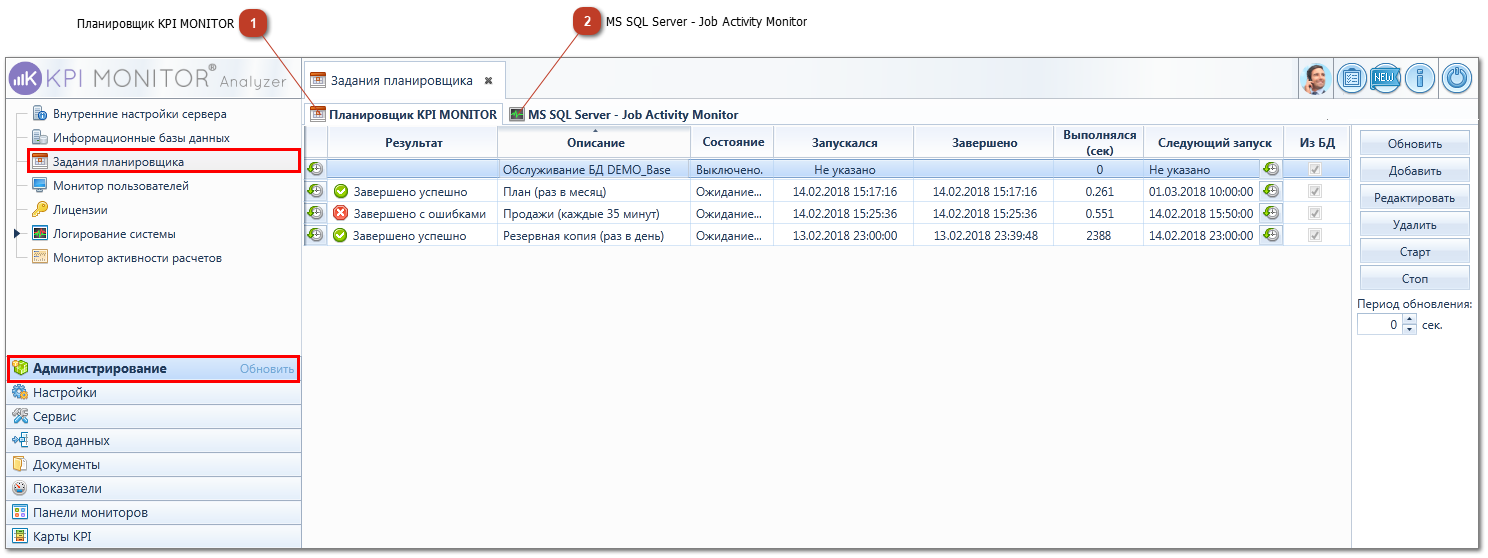Screen dimensions: 1488x558
Task: Expand the Карты KPI sidebar section
Action: (153, 537)
